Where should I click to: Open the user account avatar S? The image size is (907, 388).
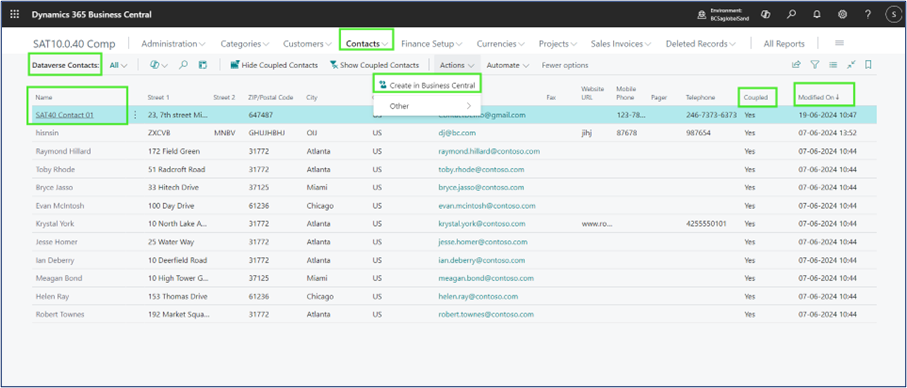pyautogui.click(x=893, y=15)
